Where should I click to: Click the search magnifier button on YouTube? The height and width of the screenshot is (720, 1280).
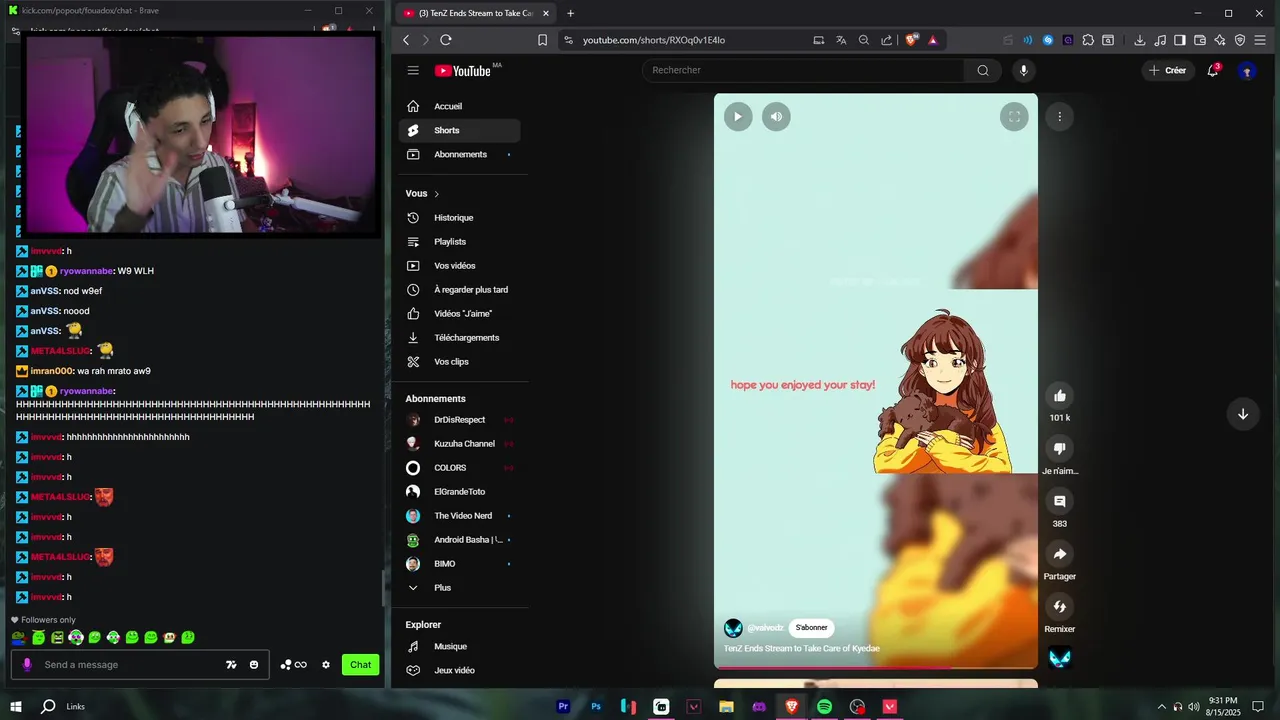pos(983,70)
